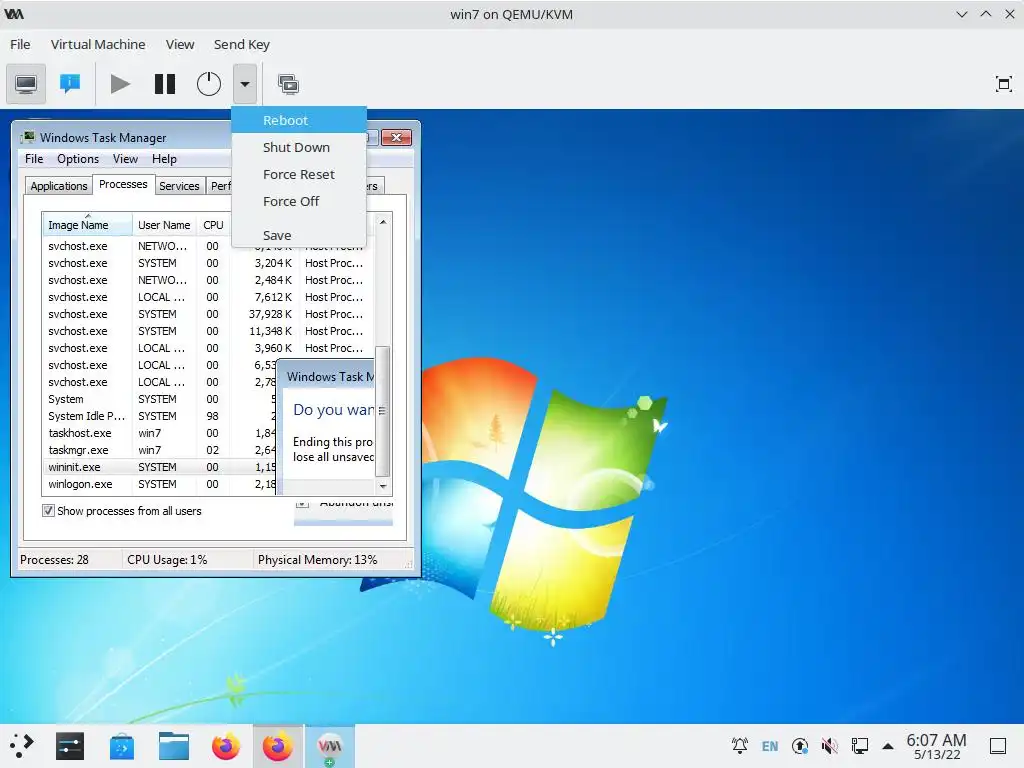Image resolution: width=1024 pixels, height=768 pixels.
Task: Click the show desktop button
Action: pos(998,746)
